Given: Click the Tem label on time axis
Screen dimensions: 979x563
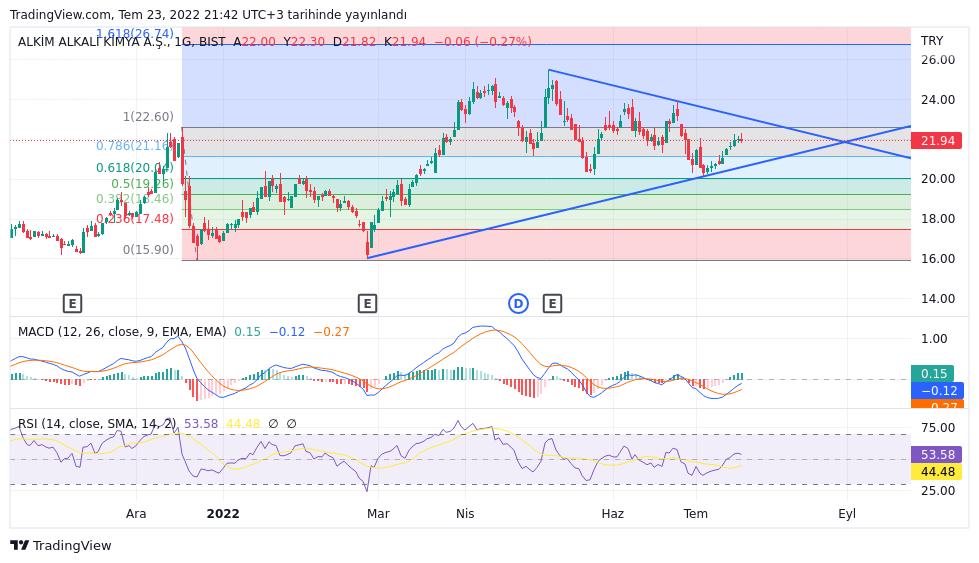Looking at the screenshot, I should 696,514.
